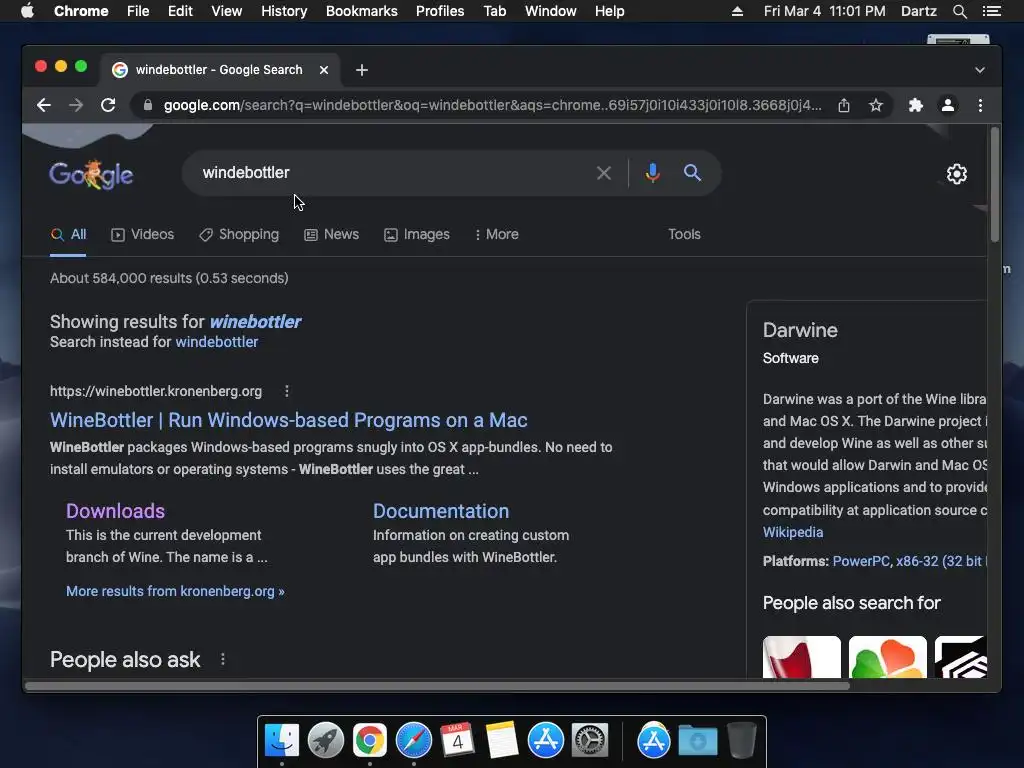The image size is (1024, 768).
Task: Click the windebottler search input field
Action: [392, 173]
